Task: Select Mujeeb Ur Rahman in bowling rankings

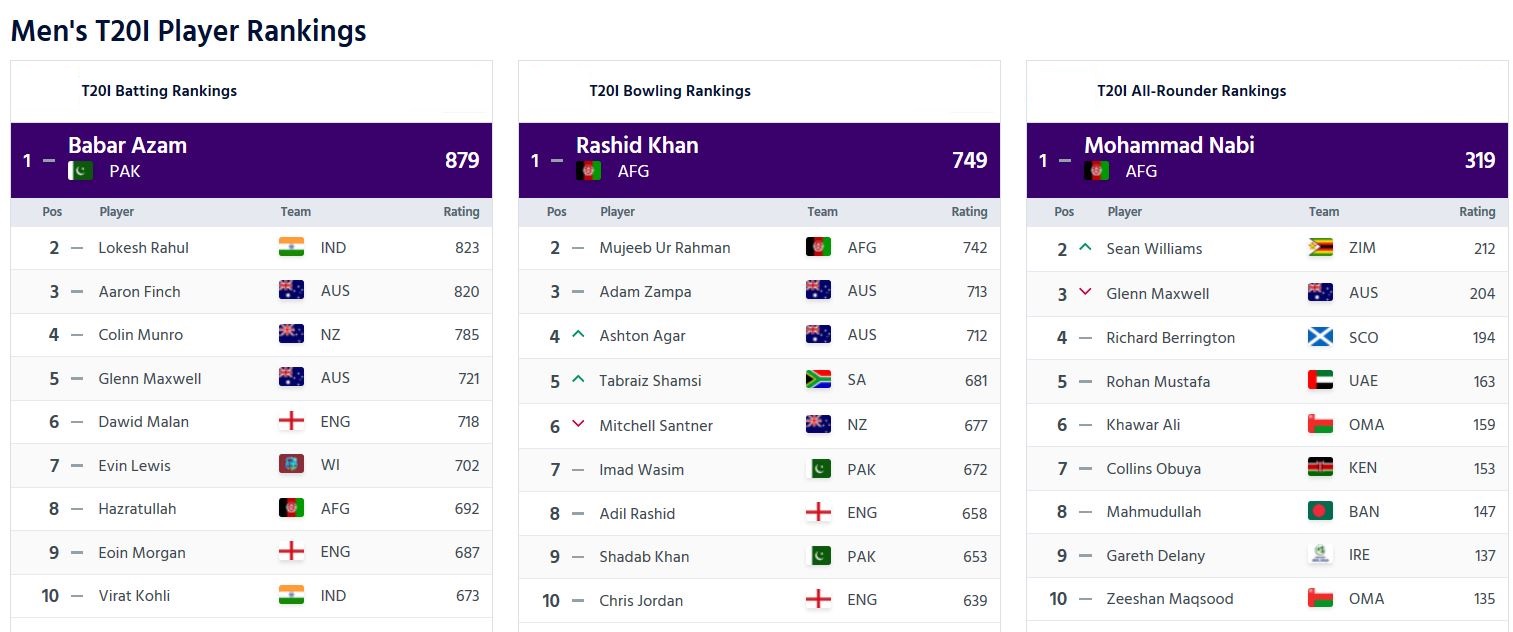Action: click(x=665, y=248)
